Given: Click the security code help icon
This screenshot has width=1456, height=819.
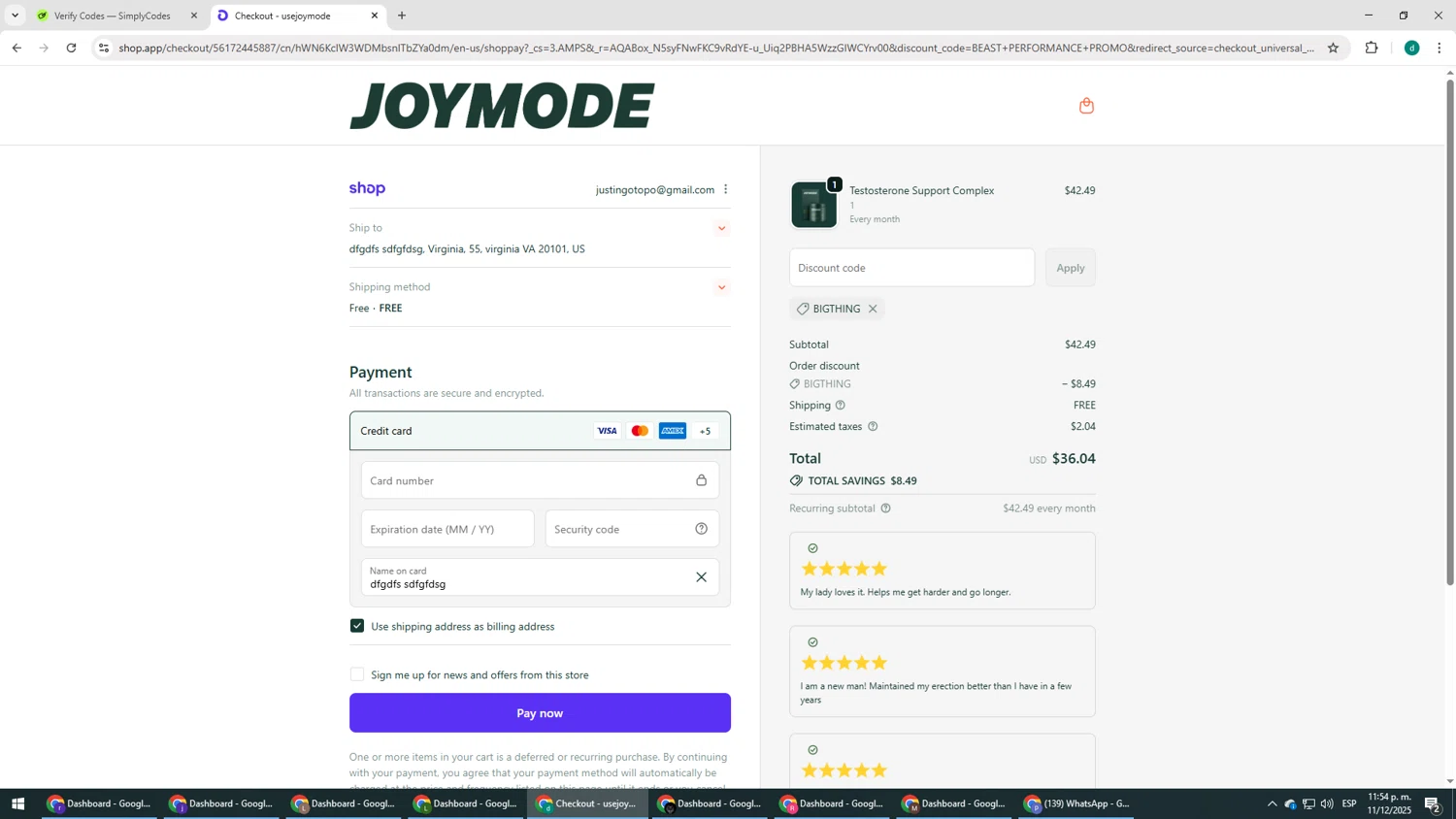Looking at the screenshot, I should pos(701,529).
